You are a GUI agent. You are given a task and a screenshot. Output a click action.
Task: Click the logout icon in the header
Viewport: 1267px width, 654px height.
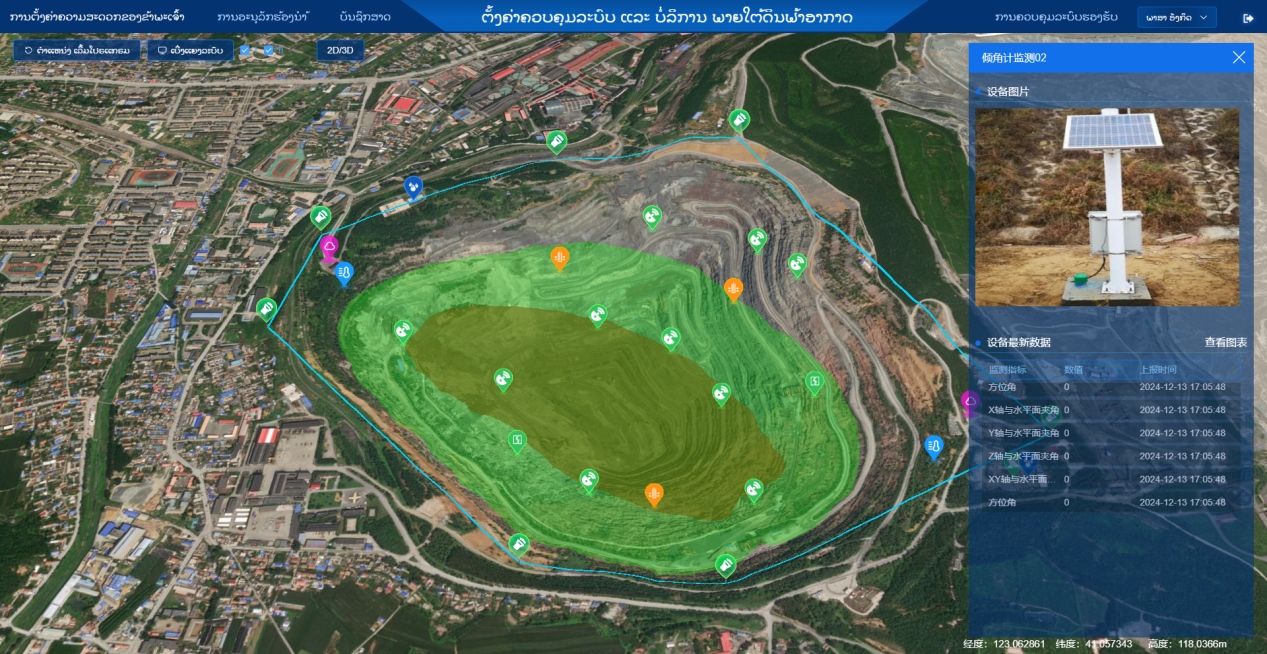click(1247, 18)
